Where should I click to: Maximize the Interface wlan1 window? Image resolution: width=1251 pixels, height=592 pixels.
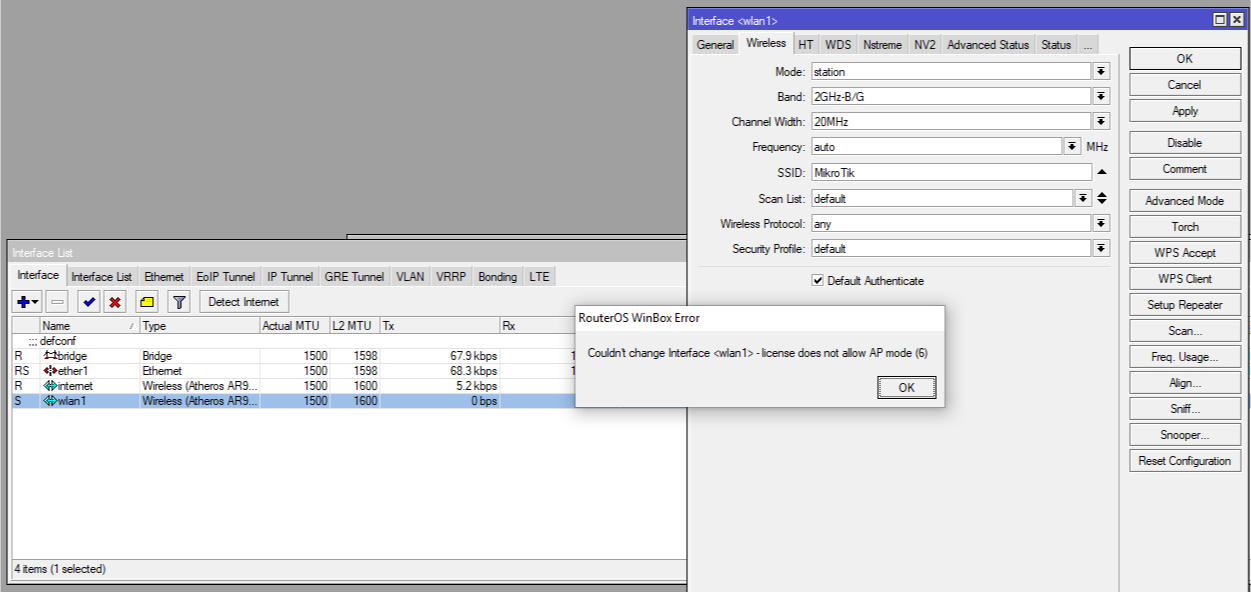point(1220,20)
